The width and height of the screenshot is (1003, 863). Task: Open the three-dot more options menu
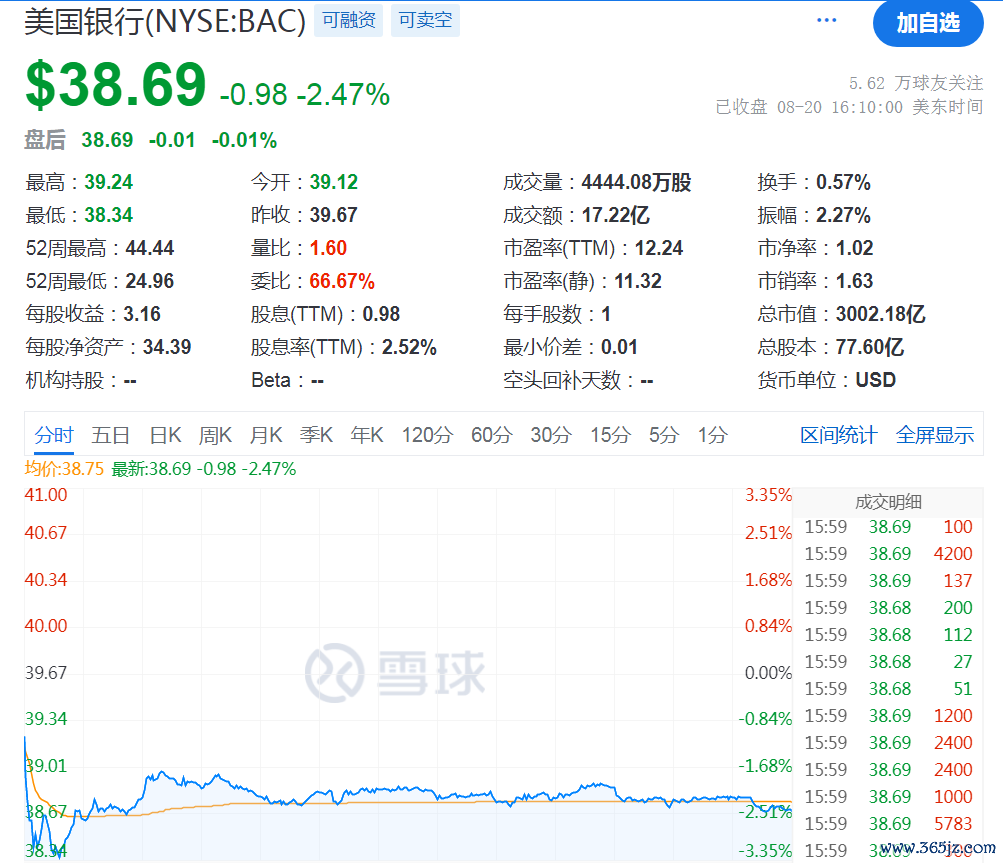click(826, 20)
